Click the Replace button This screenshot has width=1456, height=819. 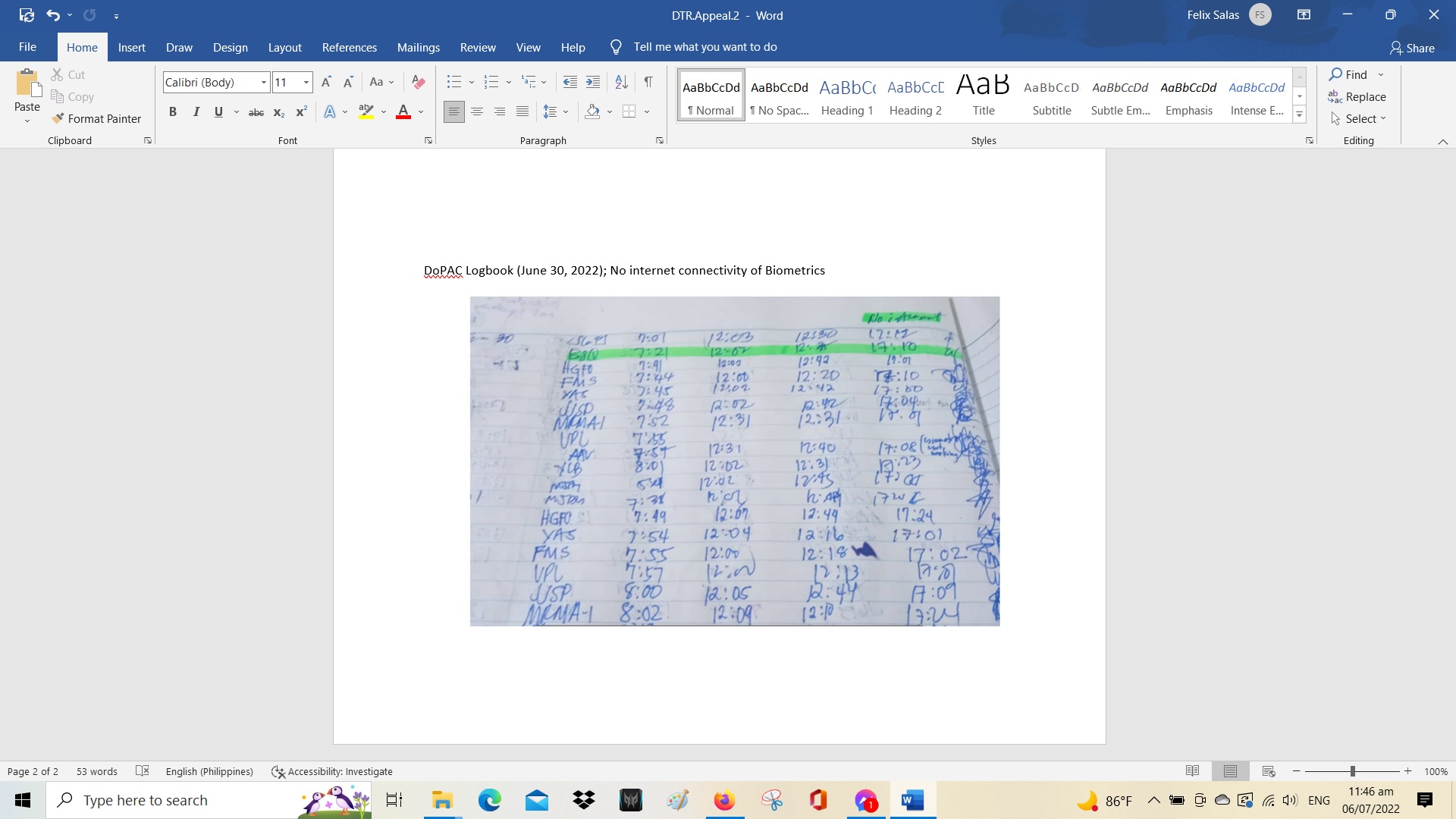click(x=1357, y=97)
